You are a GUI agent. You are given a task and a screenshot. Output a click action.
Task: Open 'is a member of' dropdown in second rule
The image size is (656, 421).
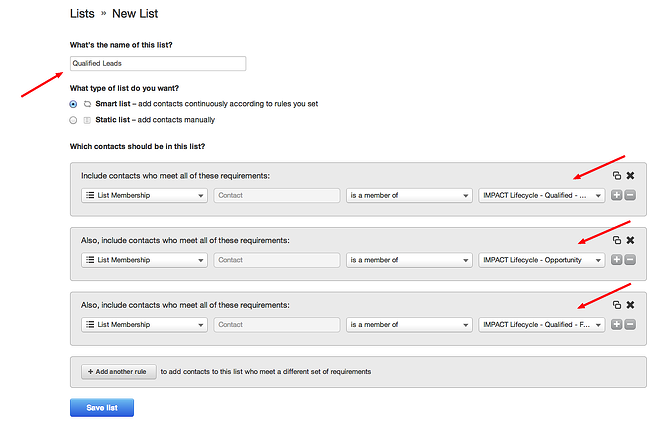click(409, 260)
